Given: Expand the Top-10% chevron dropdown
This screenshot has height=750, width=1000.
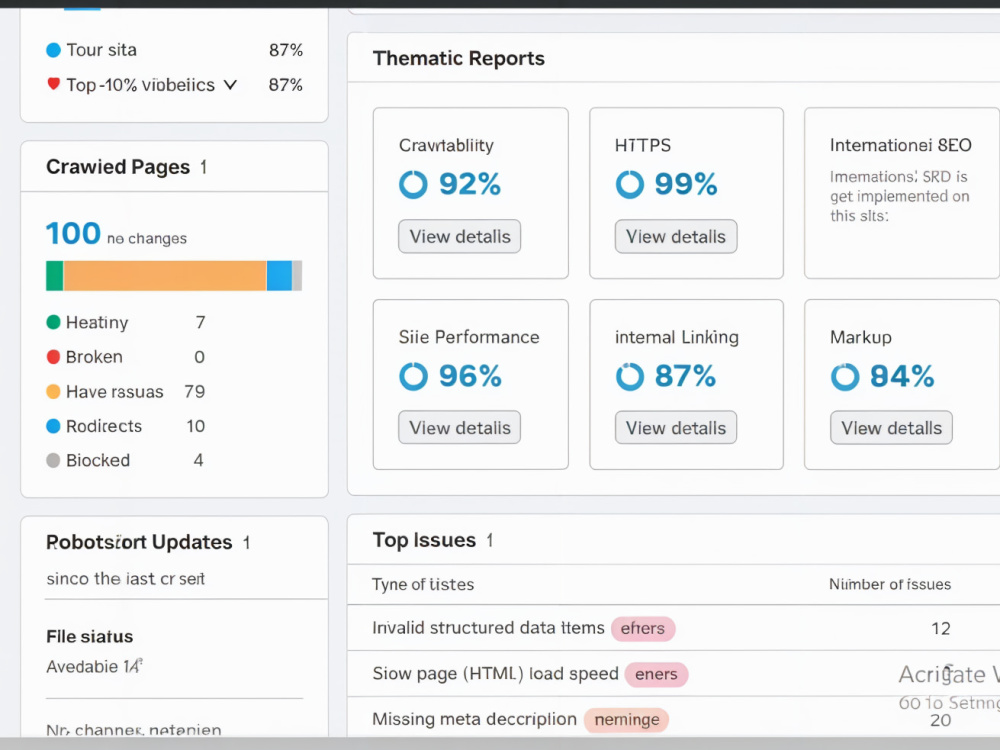Looking at the screenshot, I should [231, 85].
